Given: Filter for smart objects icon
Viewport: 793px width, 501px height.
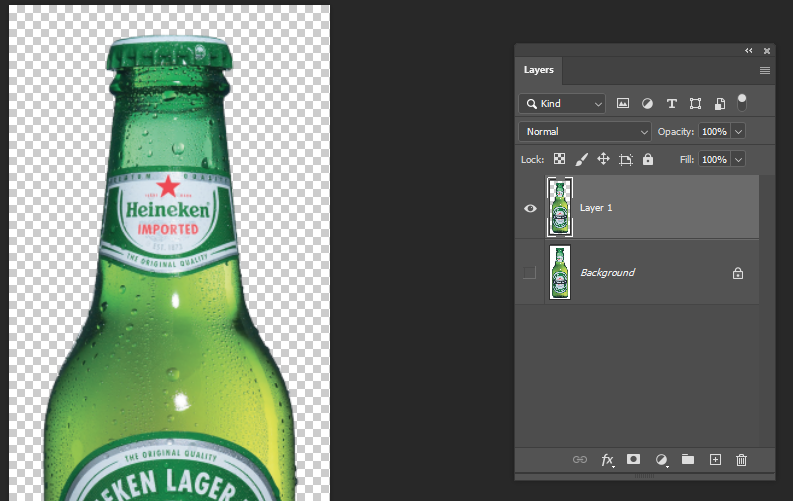Looking at the screenshot, I should 719,104.
